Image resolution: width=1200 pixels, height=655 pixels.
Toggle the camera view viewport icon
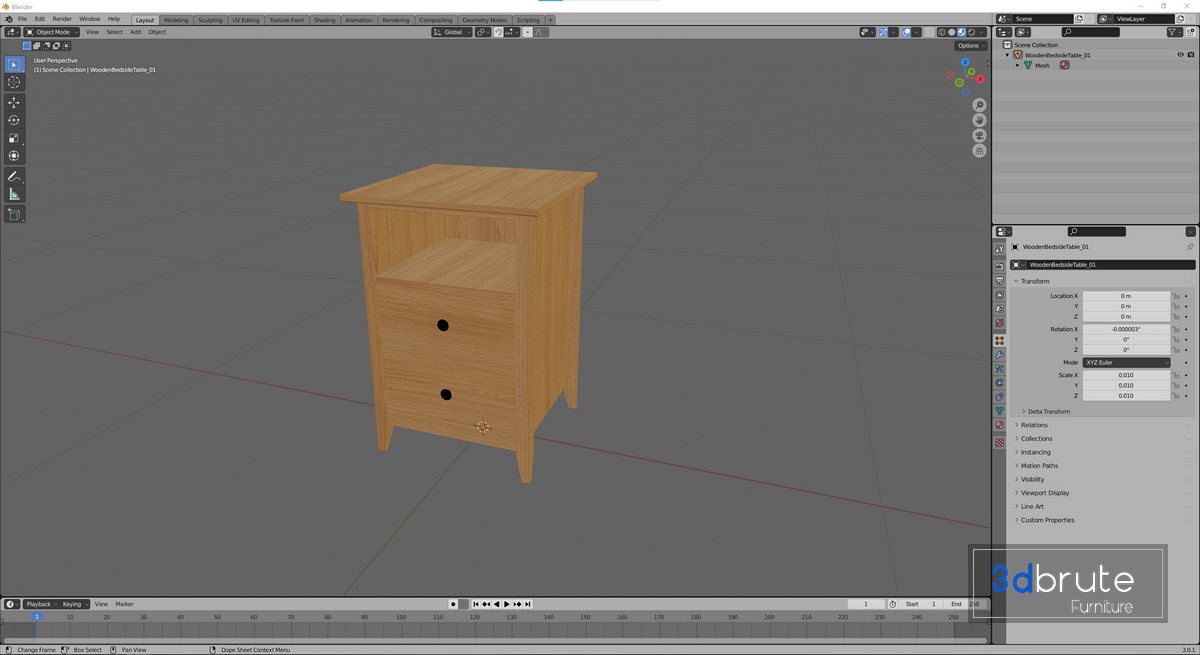click(x=979, y=135)
